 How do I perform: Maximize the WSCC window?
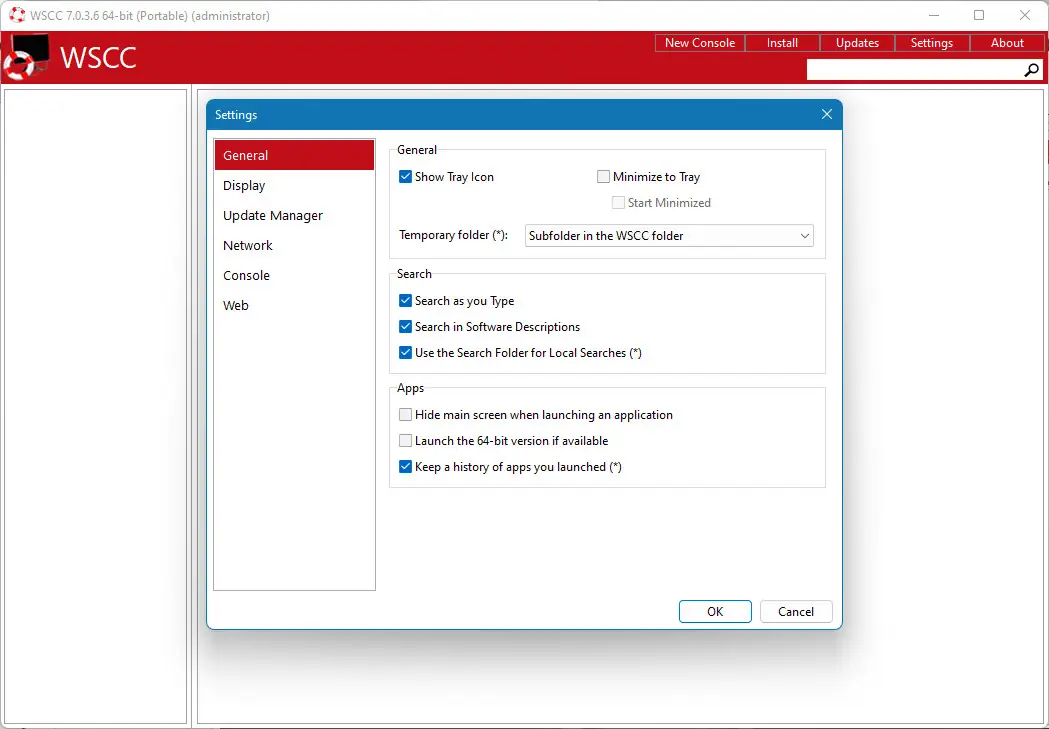click(x=979, y=15)
